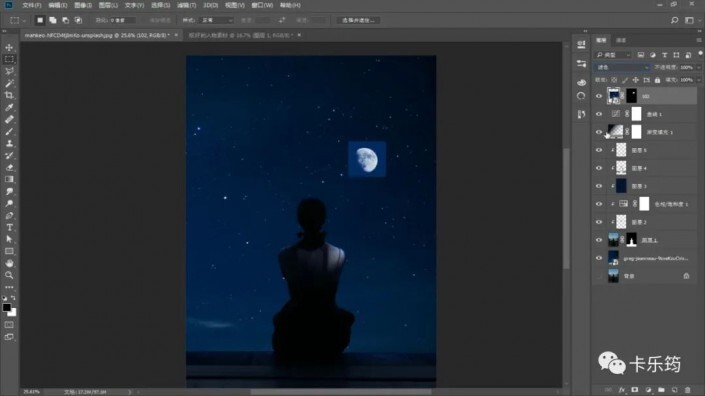
Task: Select the Hand tool
Action: pyautogui.click(x=9, y=263)
